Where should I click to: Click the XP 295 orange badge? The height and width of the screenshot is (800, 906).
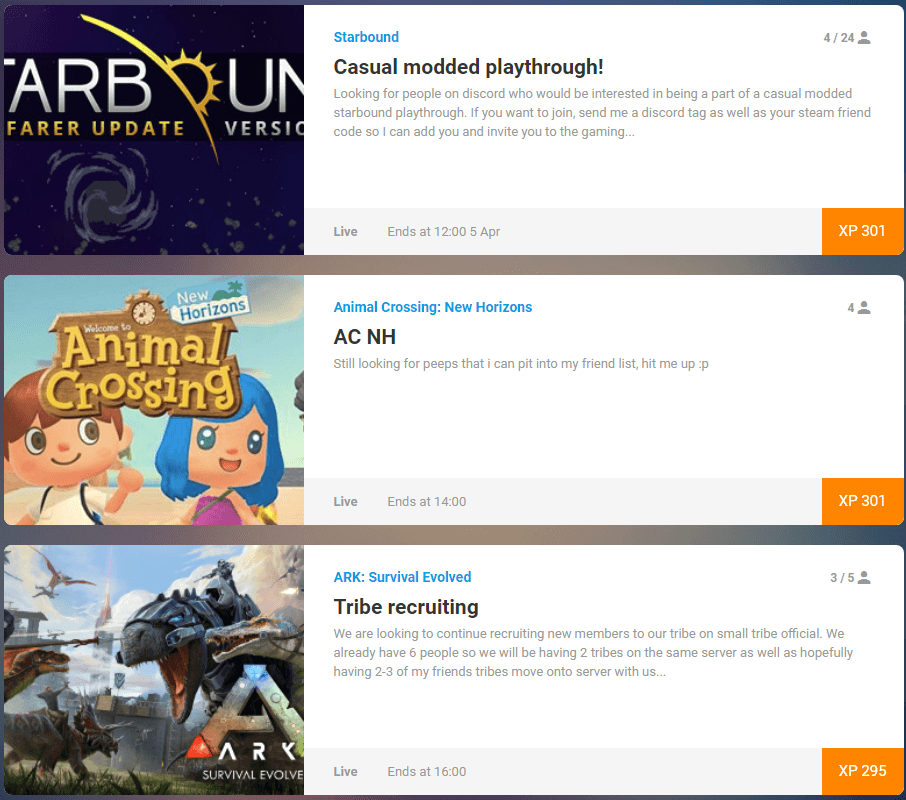coord(862,771)
